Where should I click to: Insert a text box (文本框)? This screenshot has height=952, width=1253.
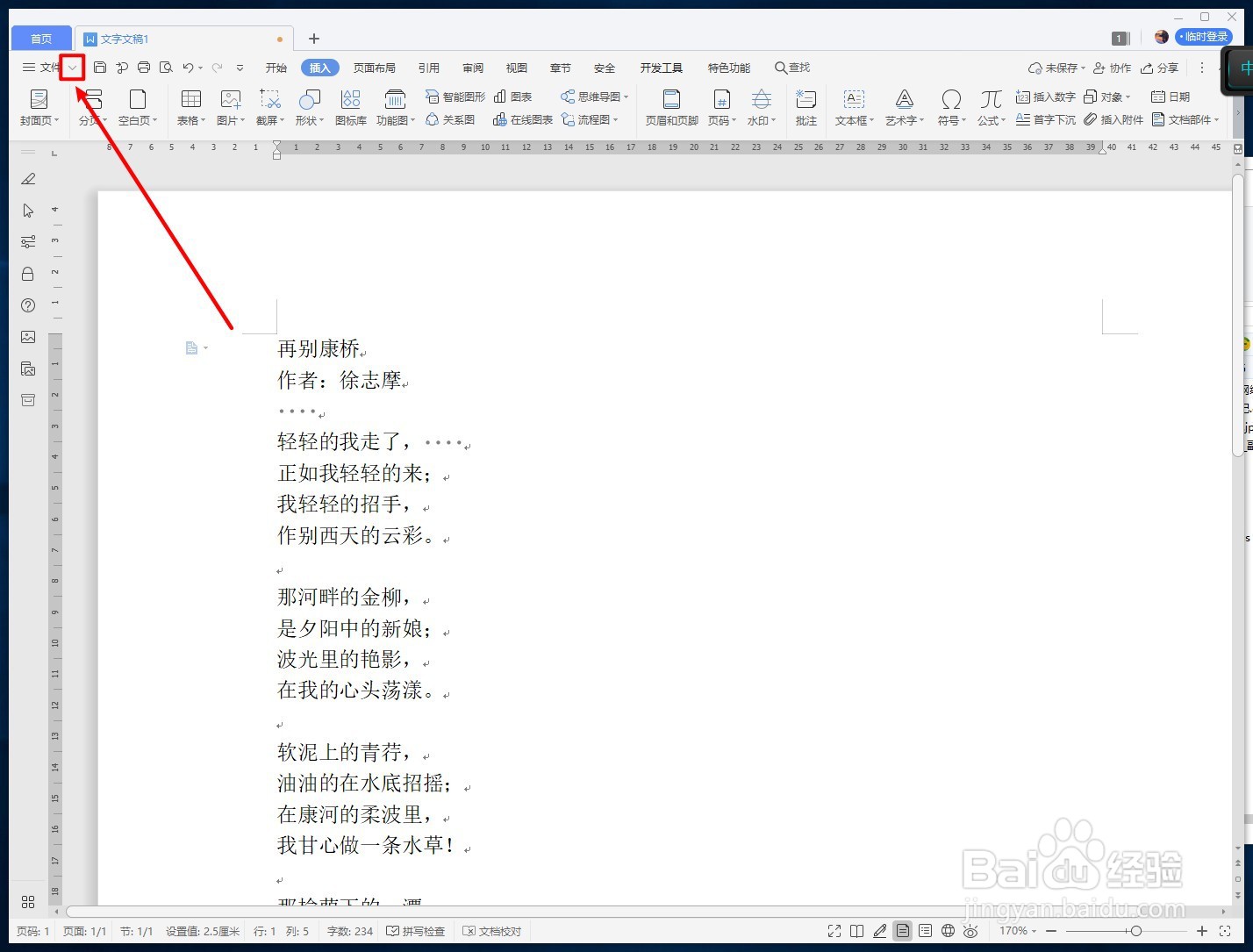coord(852,105)
